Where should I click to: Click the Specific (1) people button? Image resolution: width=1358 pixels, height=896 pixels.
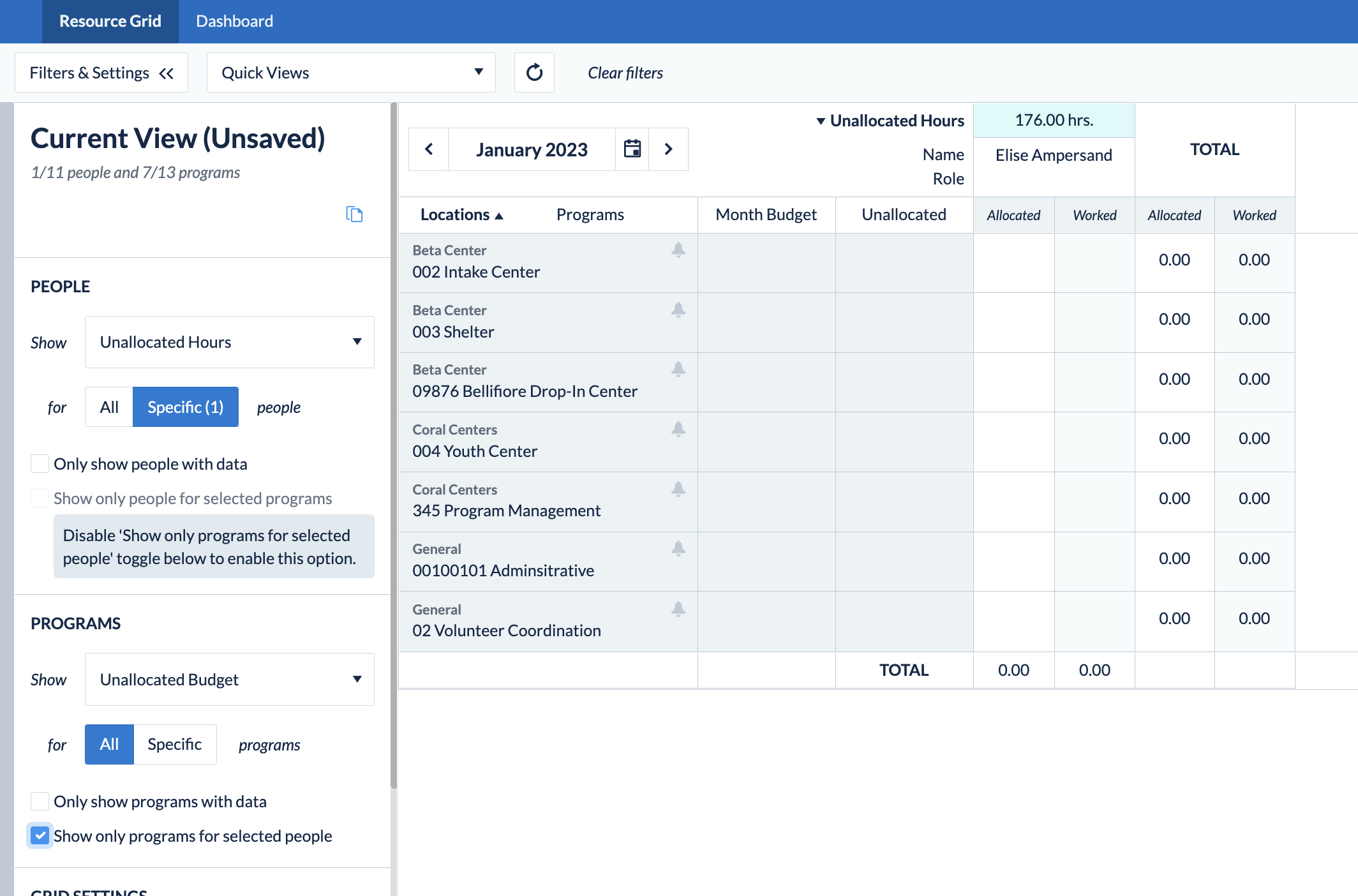point(185,407)
